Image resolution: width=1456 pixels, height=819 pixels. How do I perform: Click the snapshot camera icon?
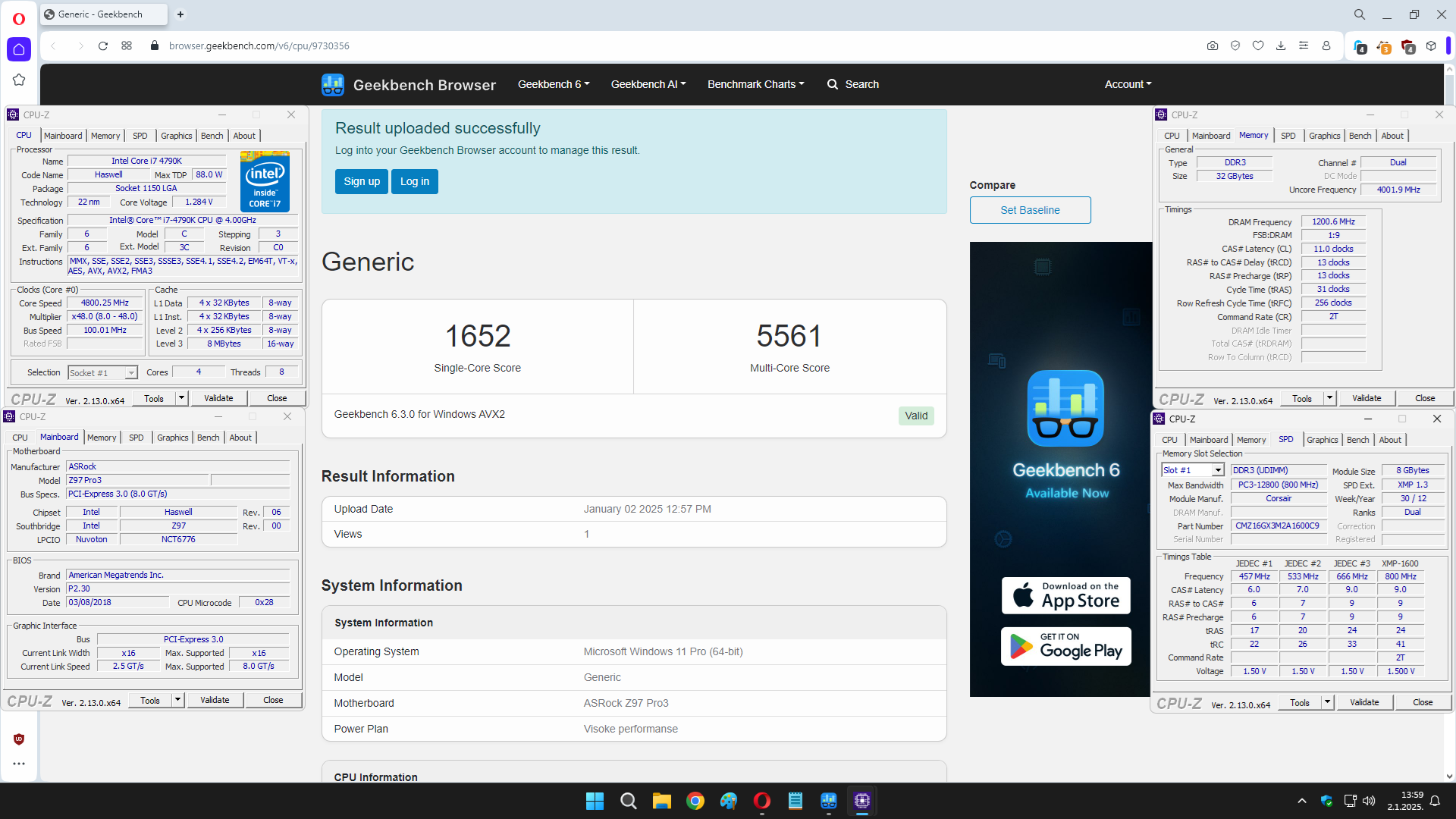(x=1213, y=45)
